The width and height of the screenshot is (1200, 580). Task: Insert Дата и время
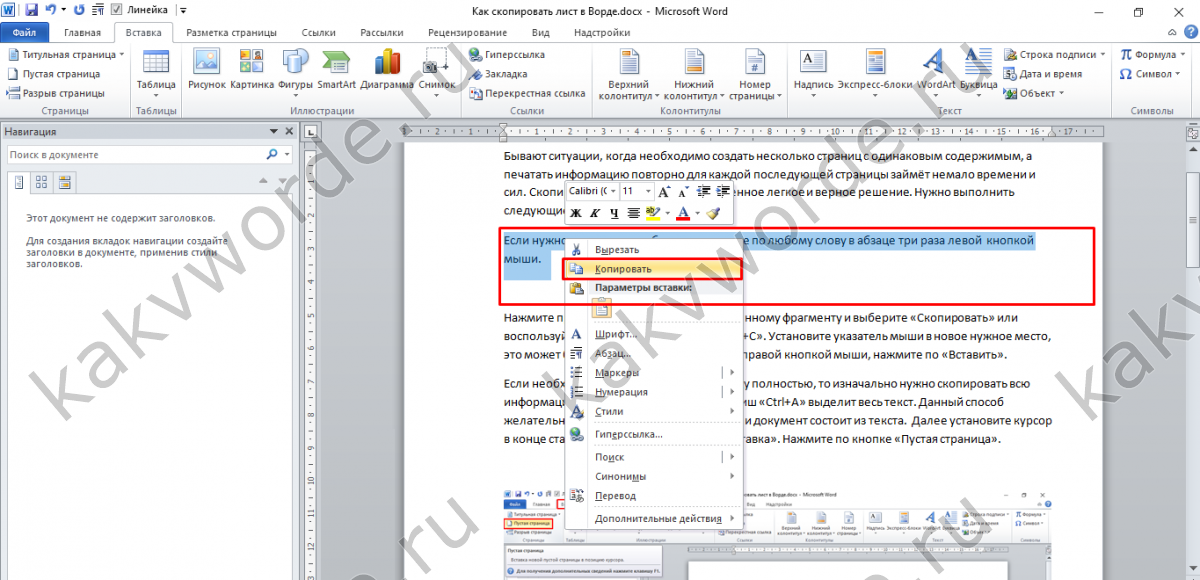[x=1042, y=74]
